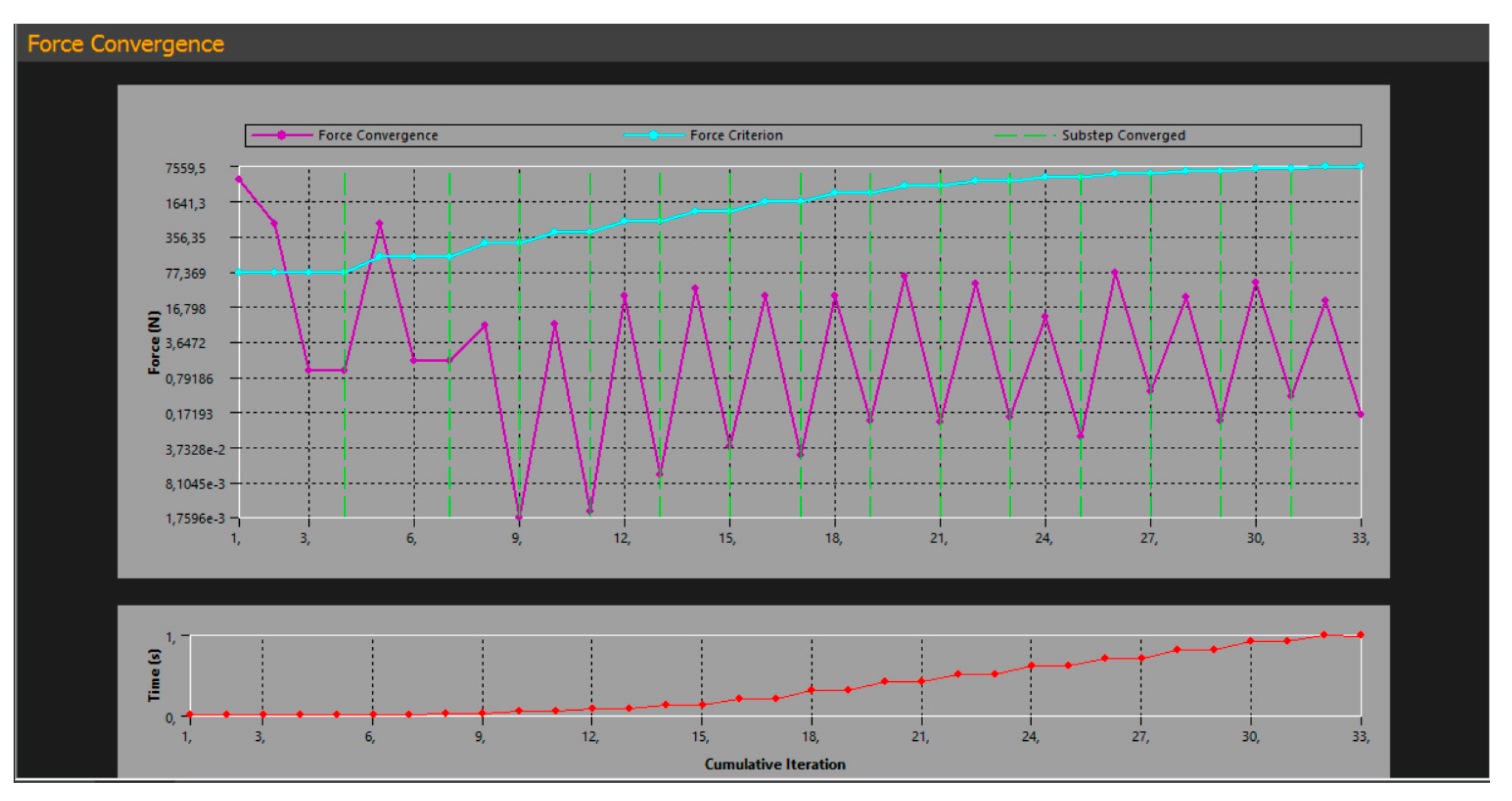Pick last cyan criterion point at iteration 33
The width and height of the screenshot is (1512, 801).
point(1361,166)
